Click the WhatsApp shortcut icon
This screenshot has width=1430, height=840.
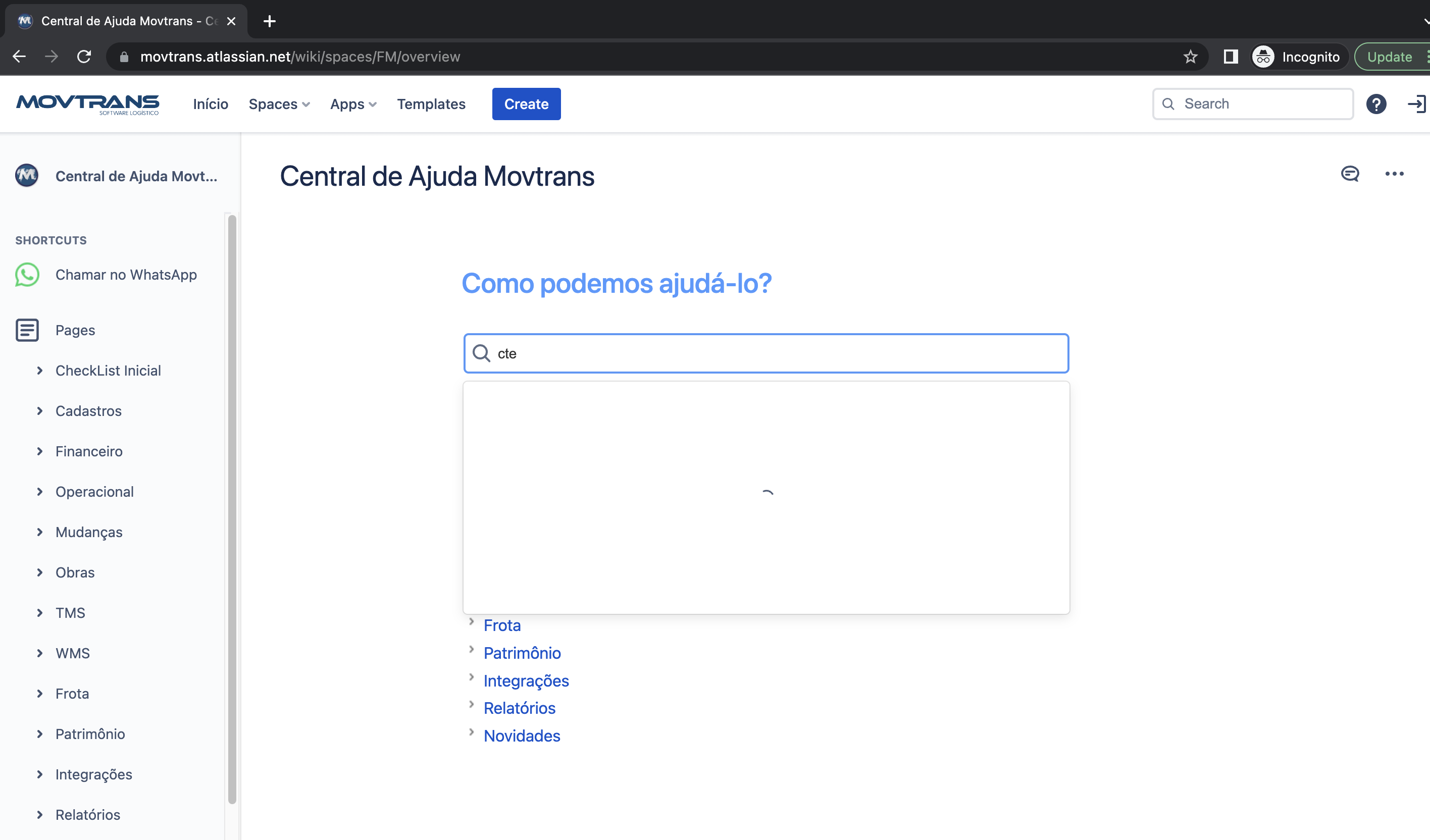click(x=27, y=275)
